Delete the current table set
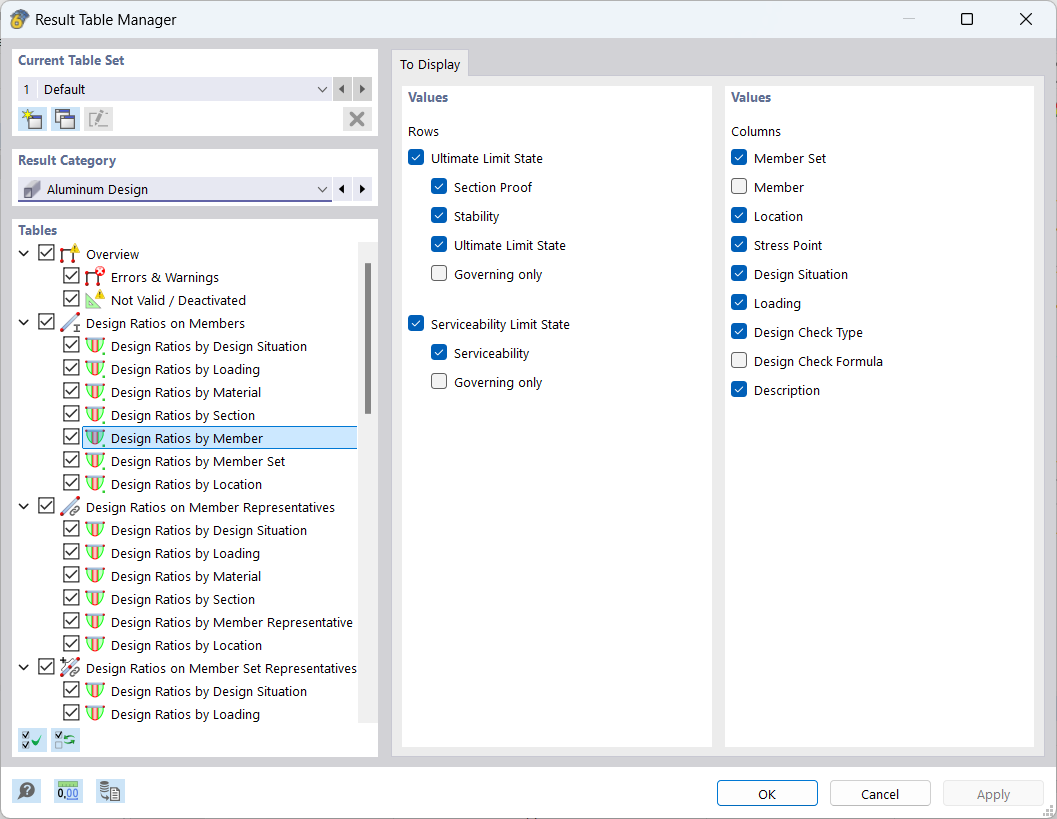Viewport: 1057px width, 819px height. tap(357, 119)
